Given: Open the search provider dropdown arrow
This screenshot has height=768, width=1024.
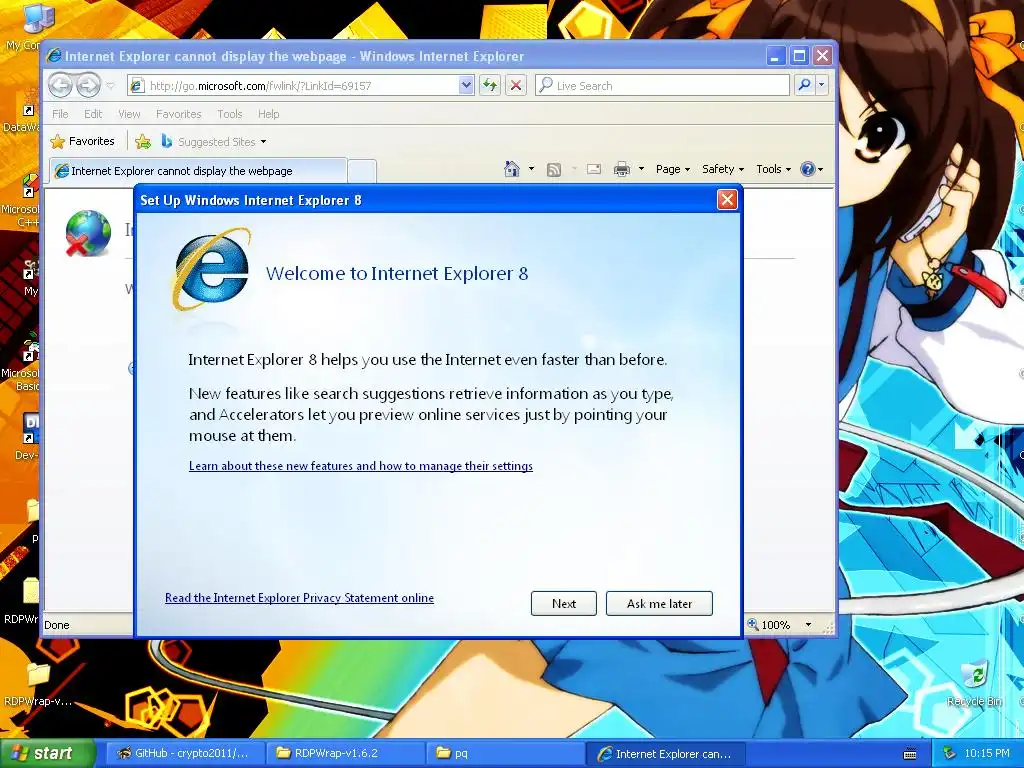Looking at the screenshot, I should pyautogui.click(x=822, y=85).
